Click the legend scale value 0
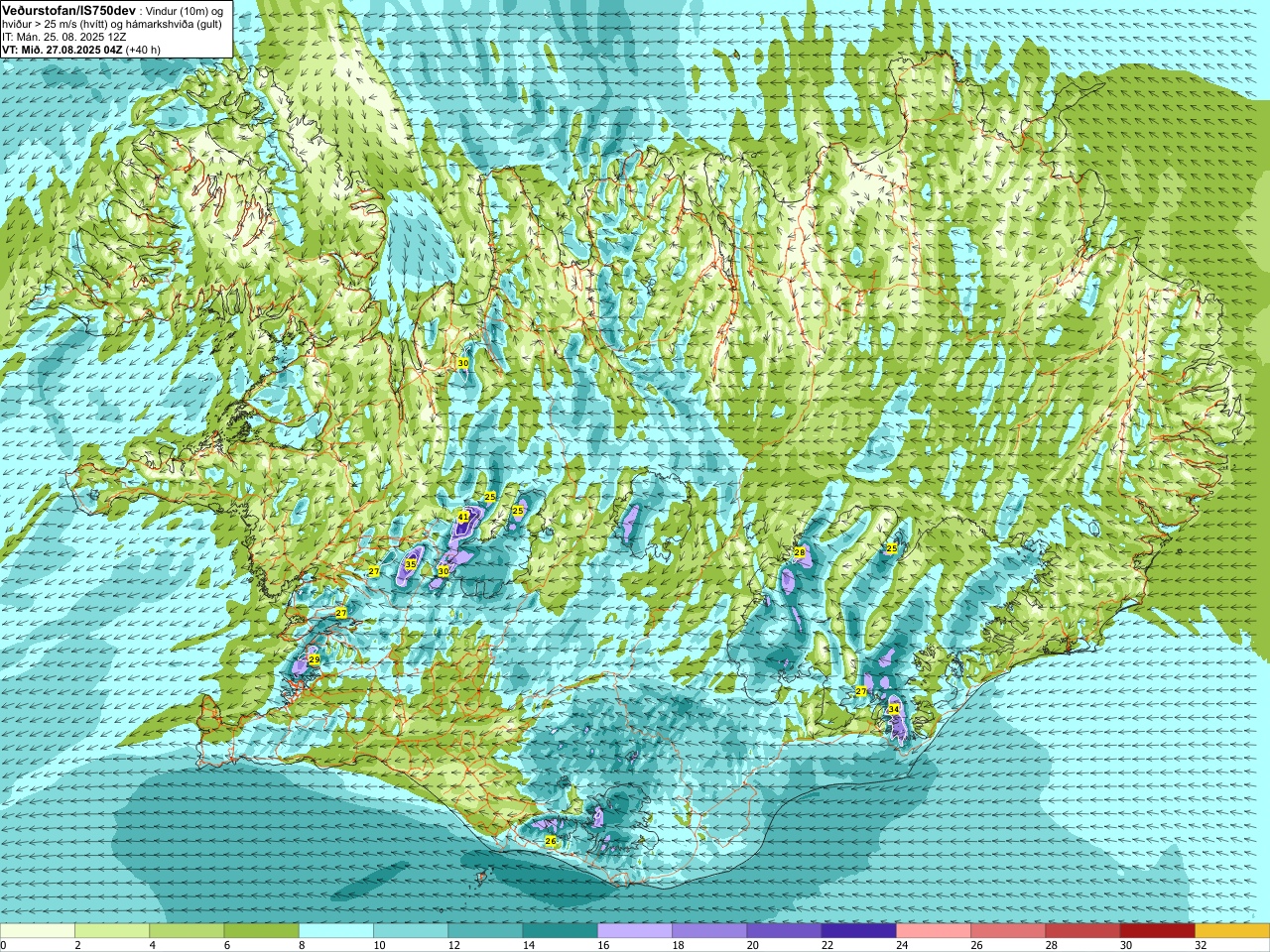This screenshot has width=1270, height=952. [4, 946]
